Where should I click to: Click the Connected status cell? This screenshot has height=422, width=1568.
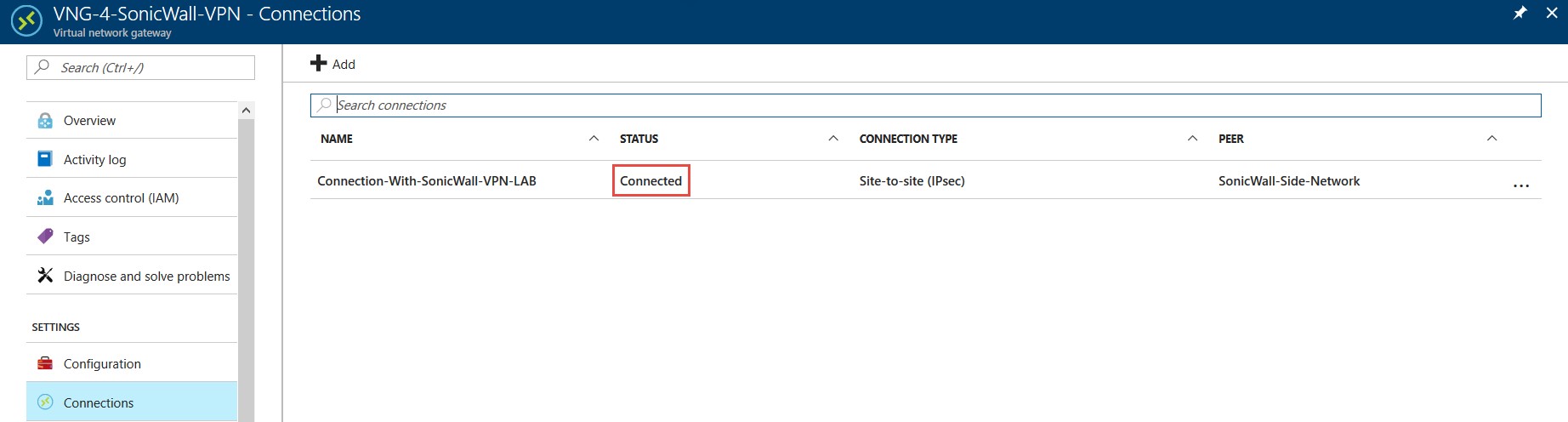[x=650, y=180]
